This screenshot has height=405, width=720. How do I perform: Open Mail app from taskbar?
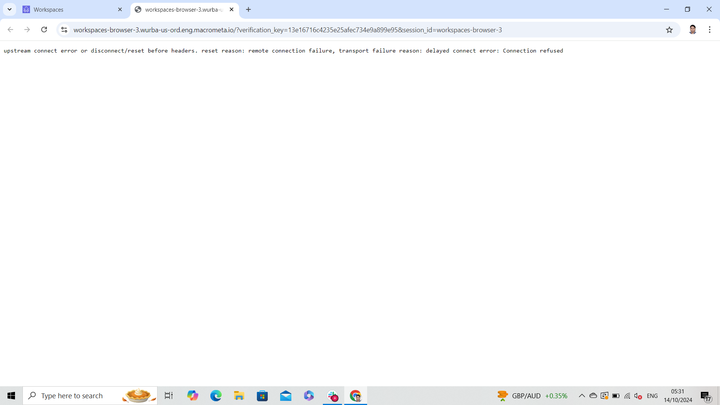286,395
